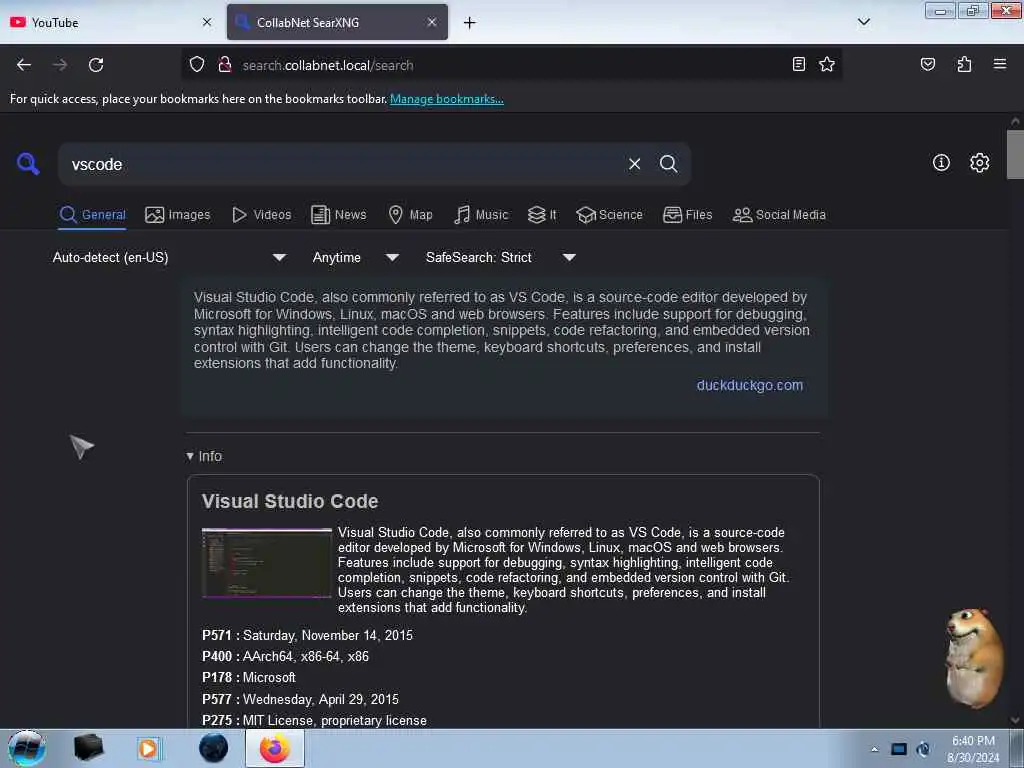Switch to Files search category

pos(687,215)
